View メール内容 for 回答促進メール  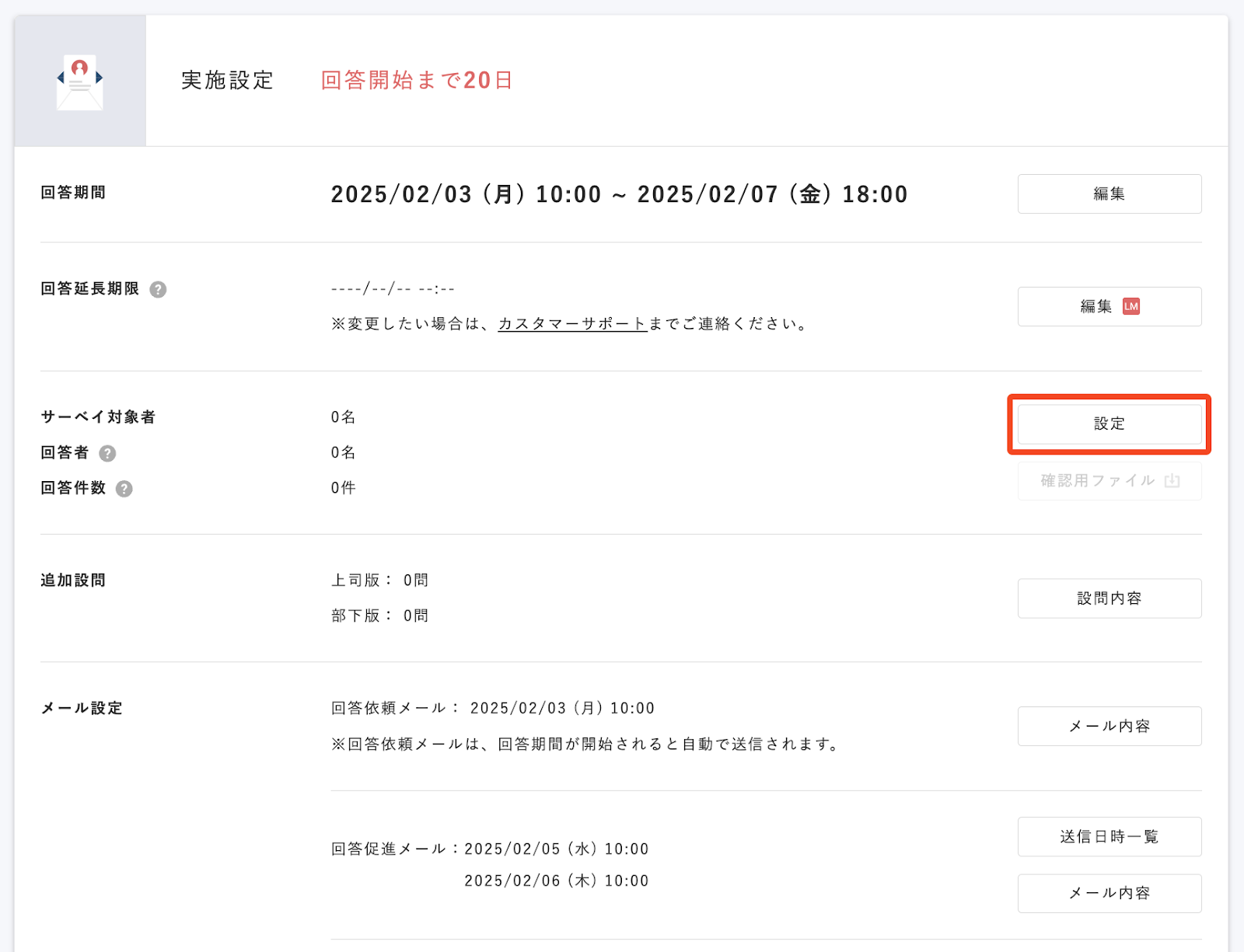tap(1109, 894)
